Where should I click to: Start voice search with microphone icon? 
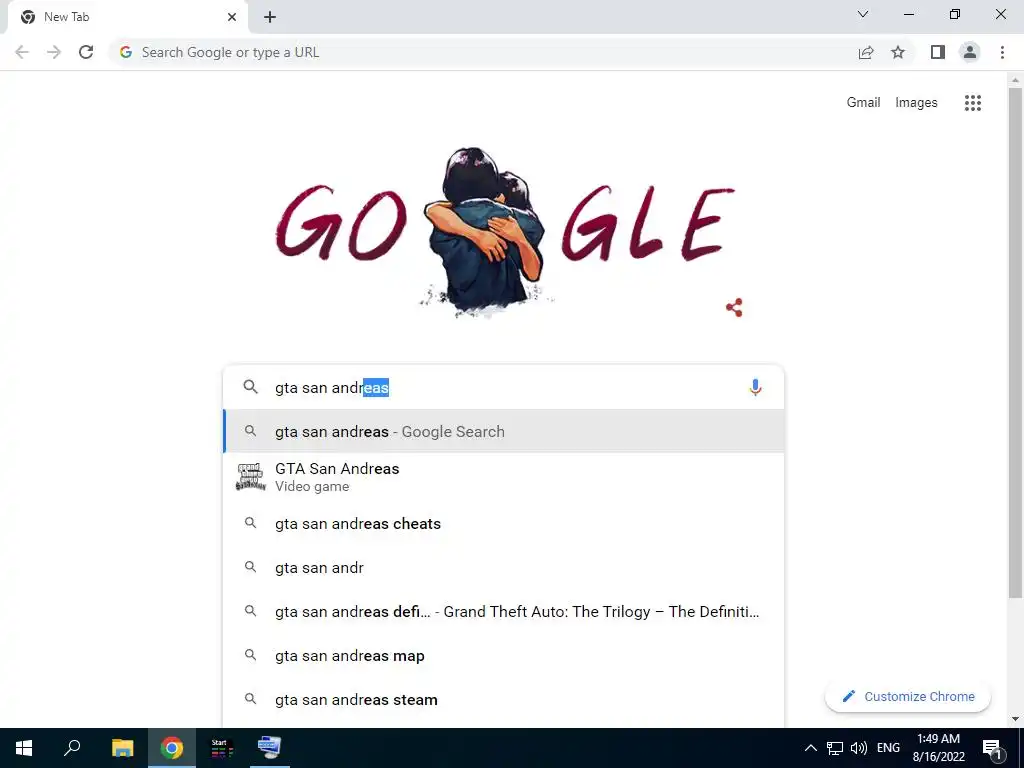pos(755,387)
